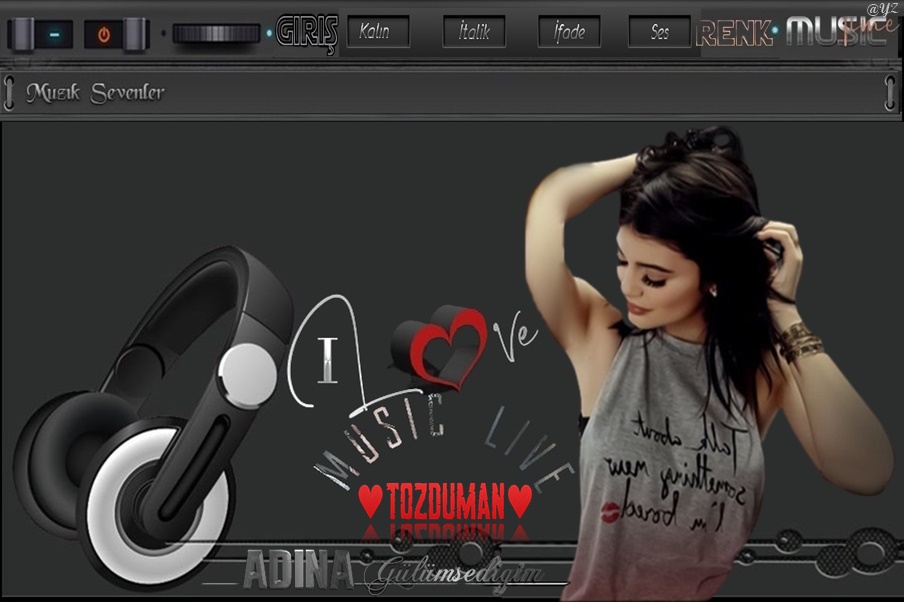The width and height of the screenshot is (904, 602).
Task: Click the left bracket handle beside Muzik Sevenler
Action: point(9,92)
